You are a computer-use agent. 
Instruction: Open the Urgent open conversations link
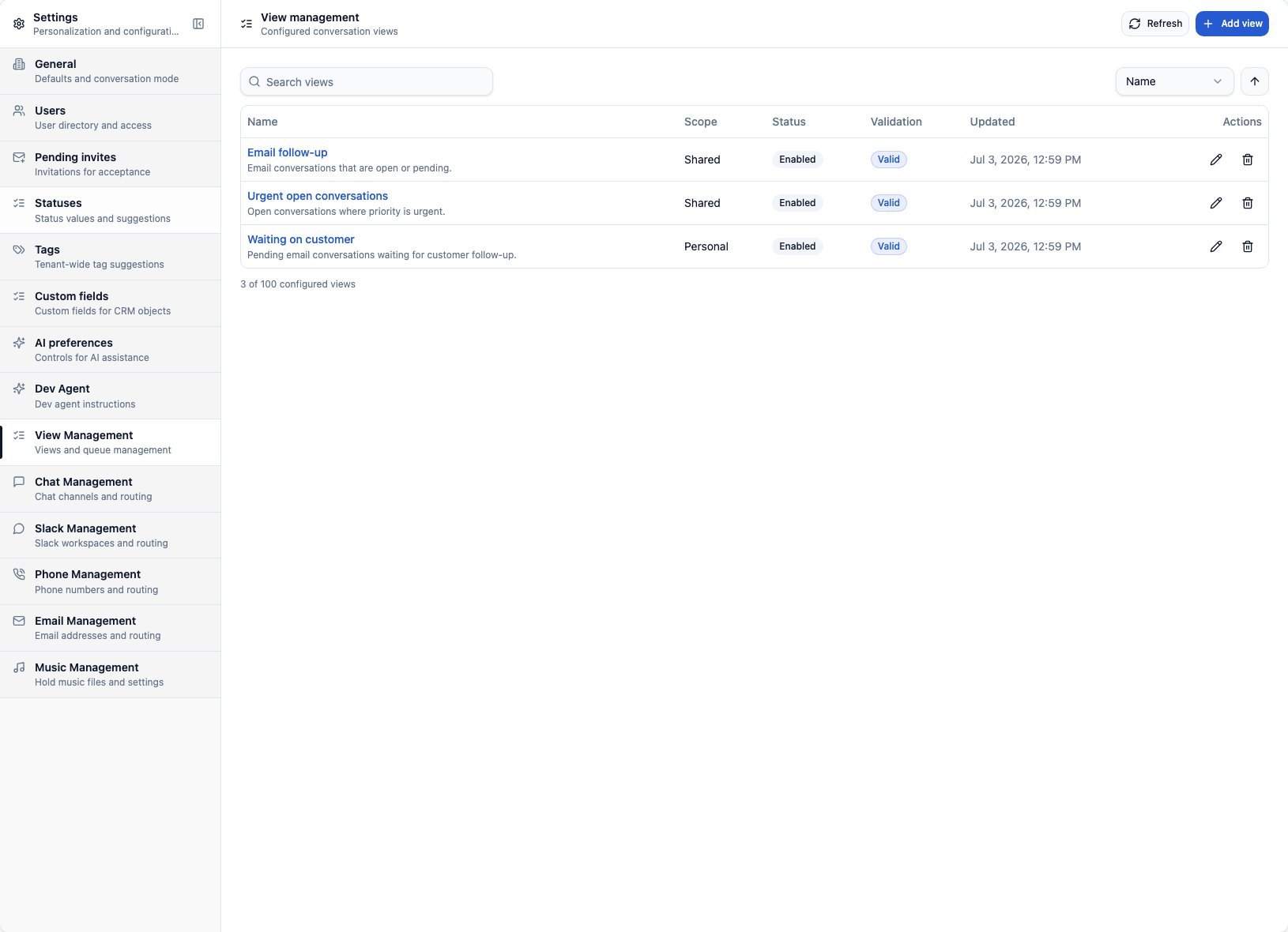318,196
